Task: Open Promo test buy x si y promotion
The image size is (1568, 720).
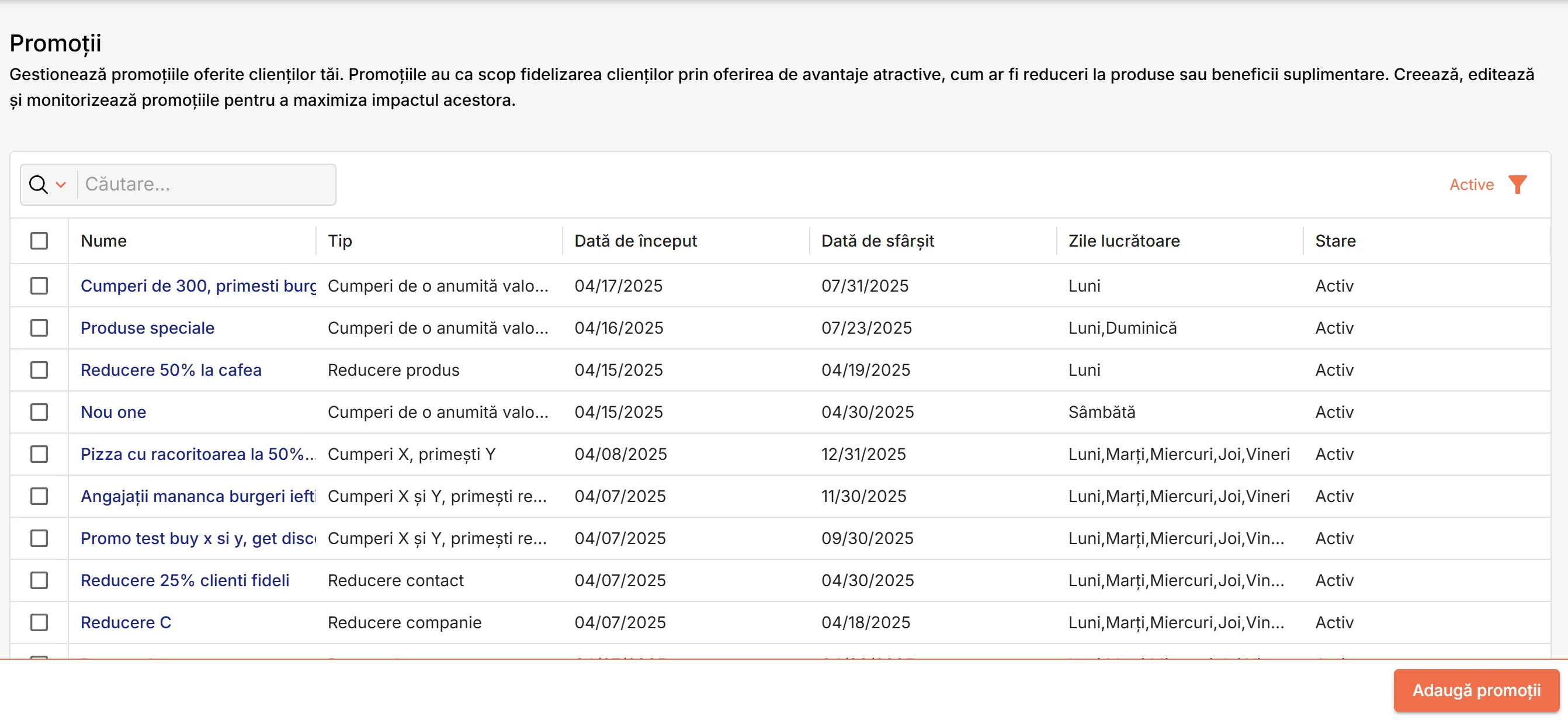Action: click(199, 538)
